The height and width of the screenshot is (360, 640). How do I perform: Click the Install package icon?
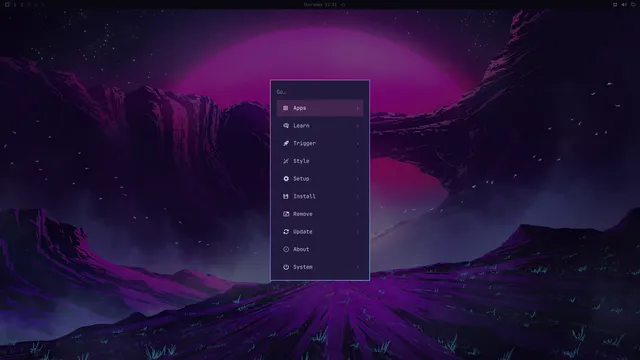click(x=286, y=196)
